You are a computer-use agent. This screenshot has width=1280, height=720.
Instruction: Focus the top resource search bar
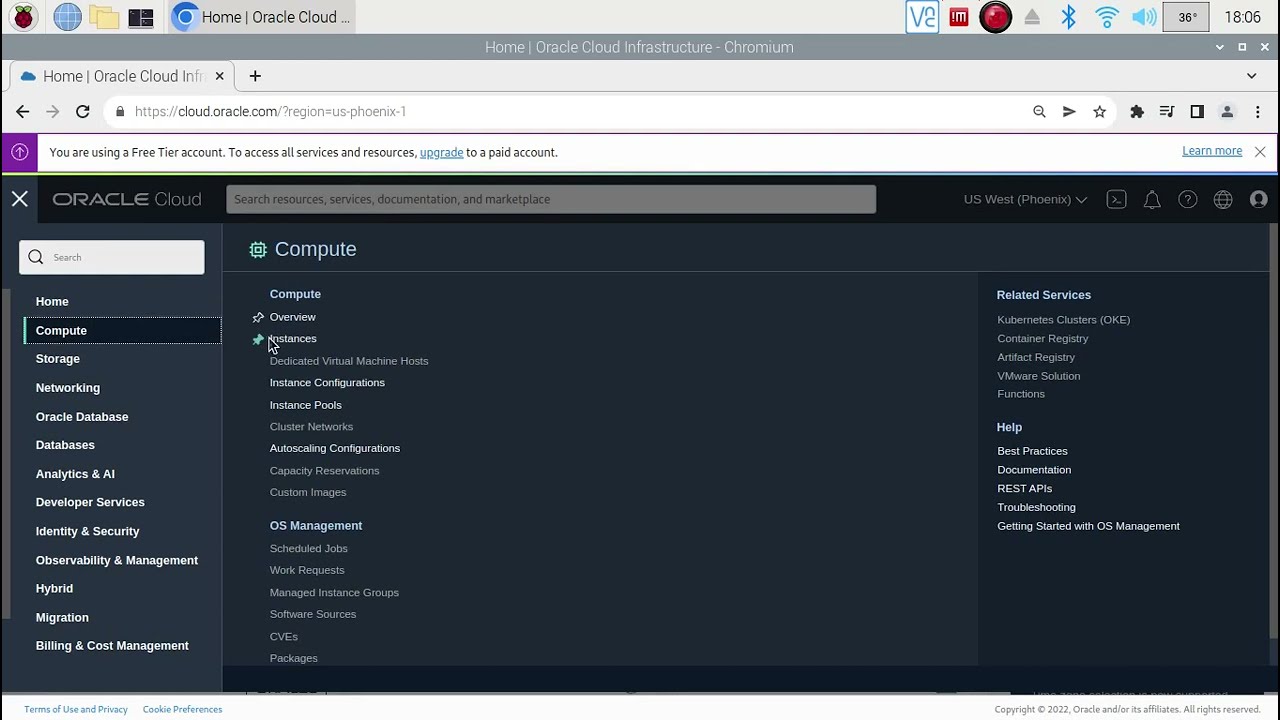[x=551, y=199]
